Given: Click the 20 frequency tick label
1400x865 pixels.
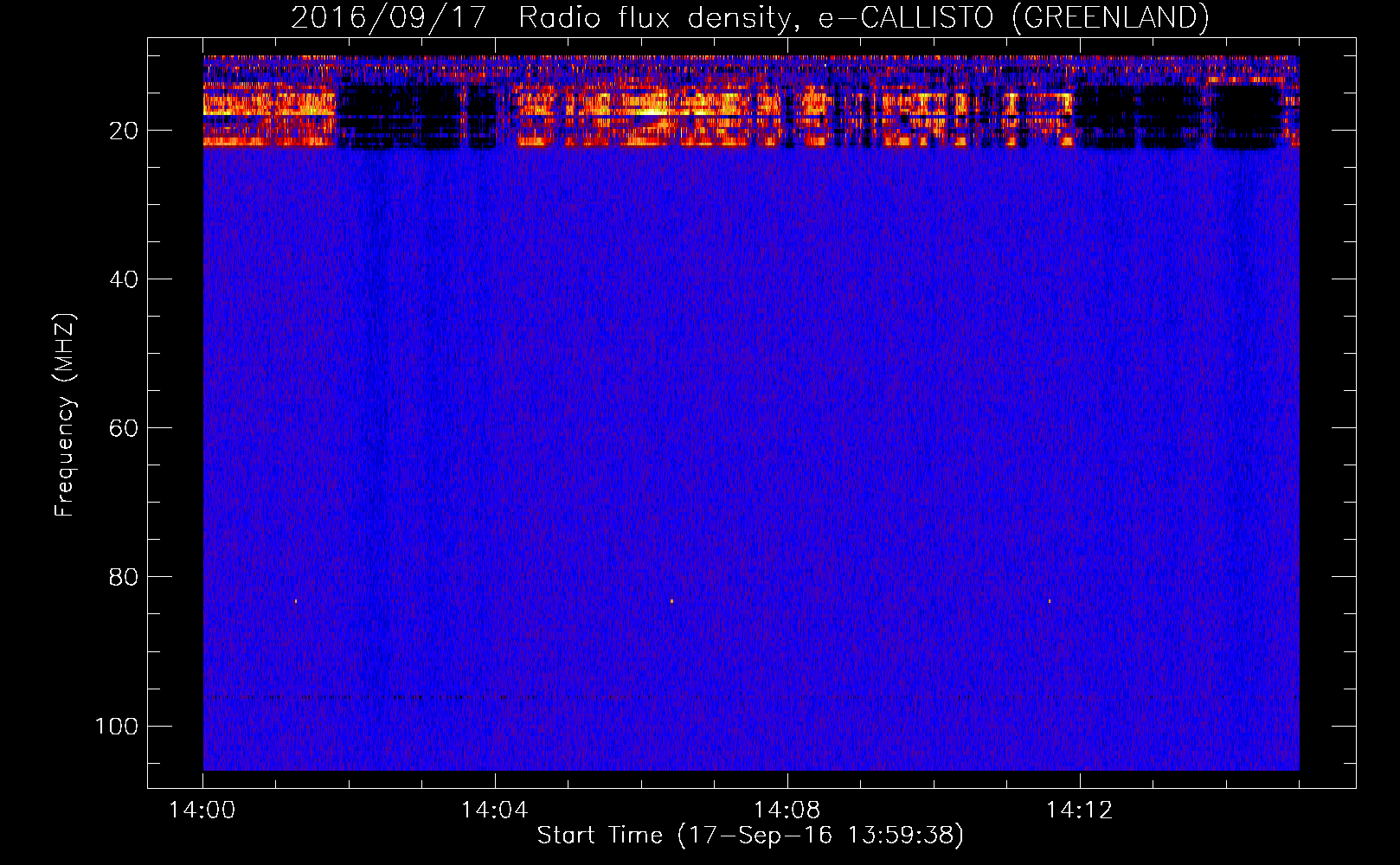Looking at the screenshot, I should coord(124,131).
